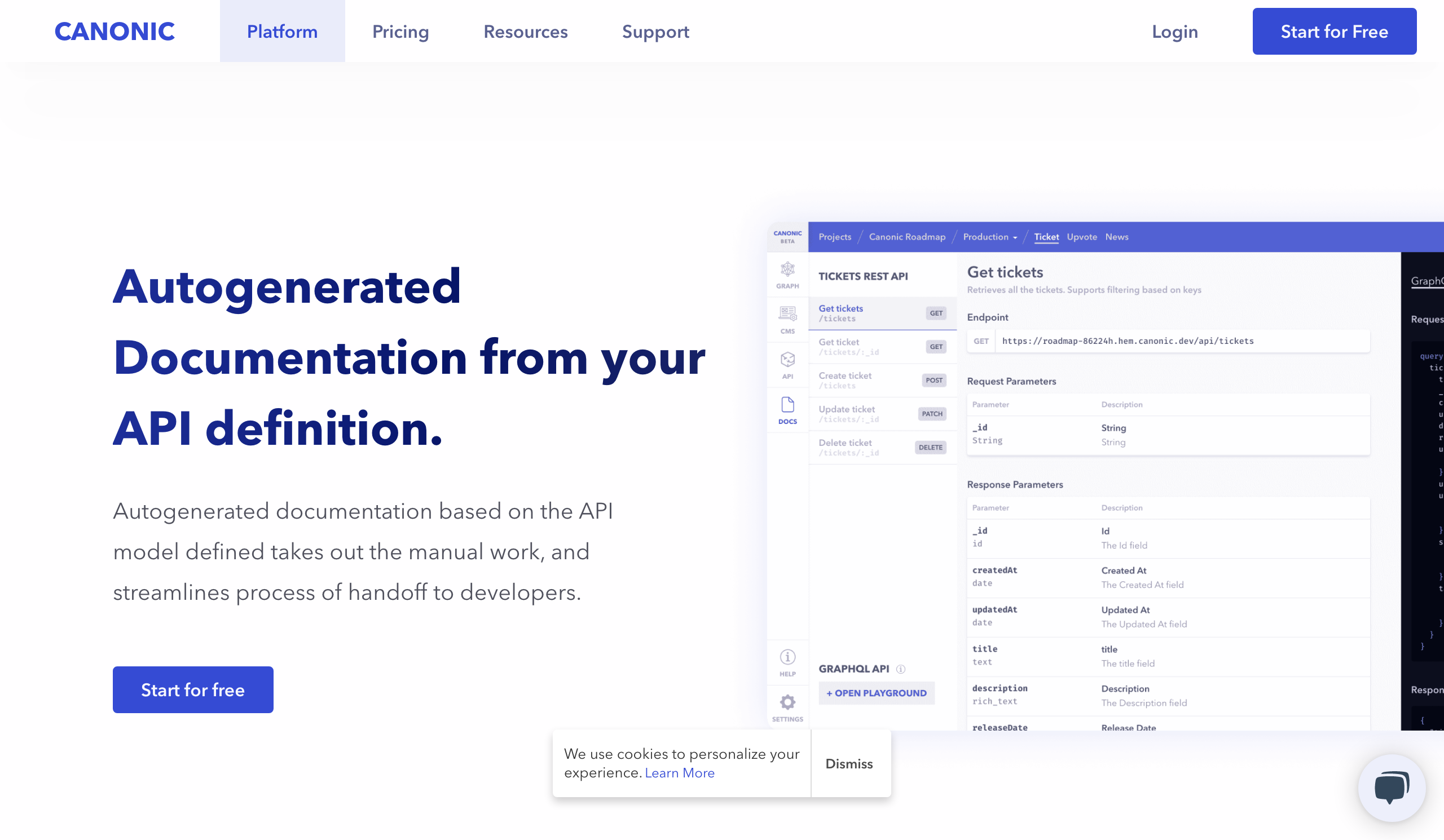The width and height of the screenshot is (1444, 840).
Task: Click the info icon next to GRAPHQL API
Action: coord(900,669)
